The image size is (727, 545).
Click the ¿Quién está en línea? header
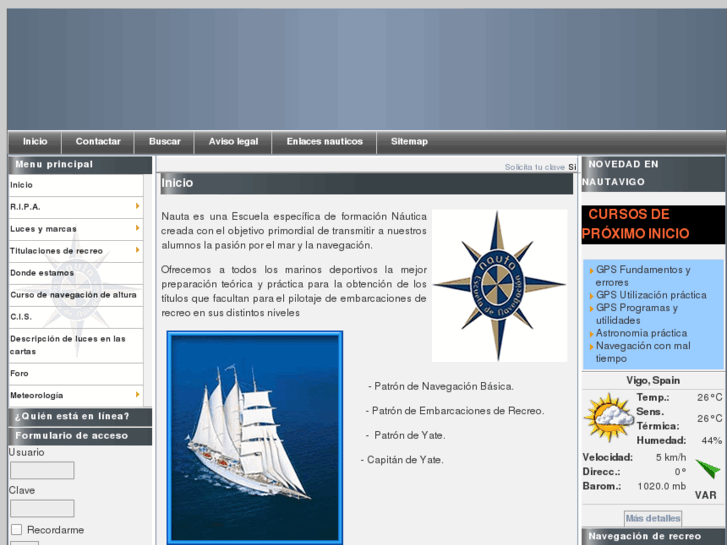(x=80, y=417)
